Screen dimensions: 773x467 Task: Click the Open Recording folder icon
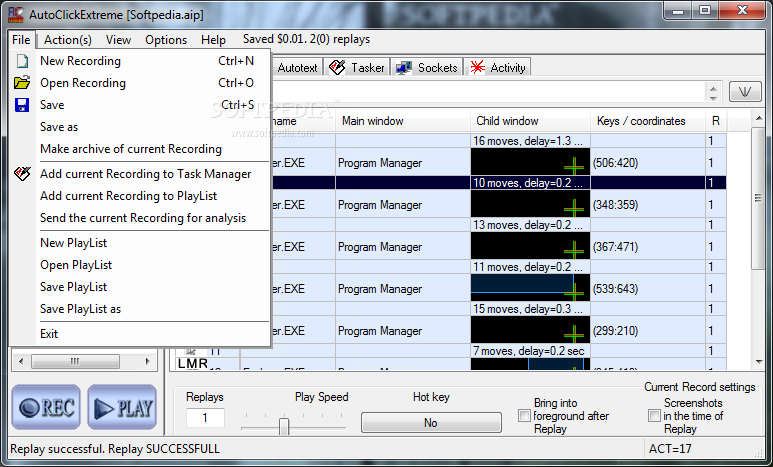22,82
